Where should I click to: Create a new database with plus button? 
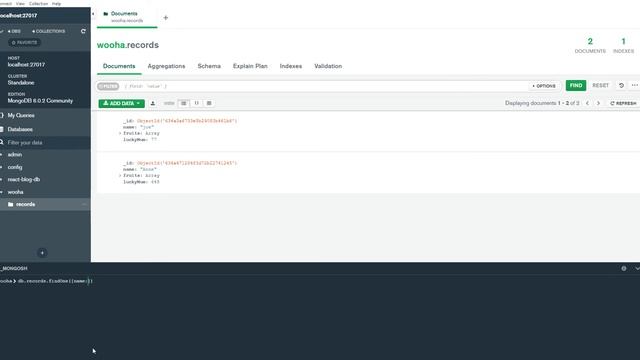coord(42,253)
